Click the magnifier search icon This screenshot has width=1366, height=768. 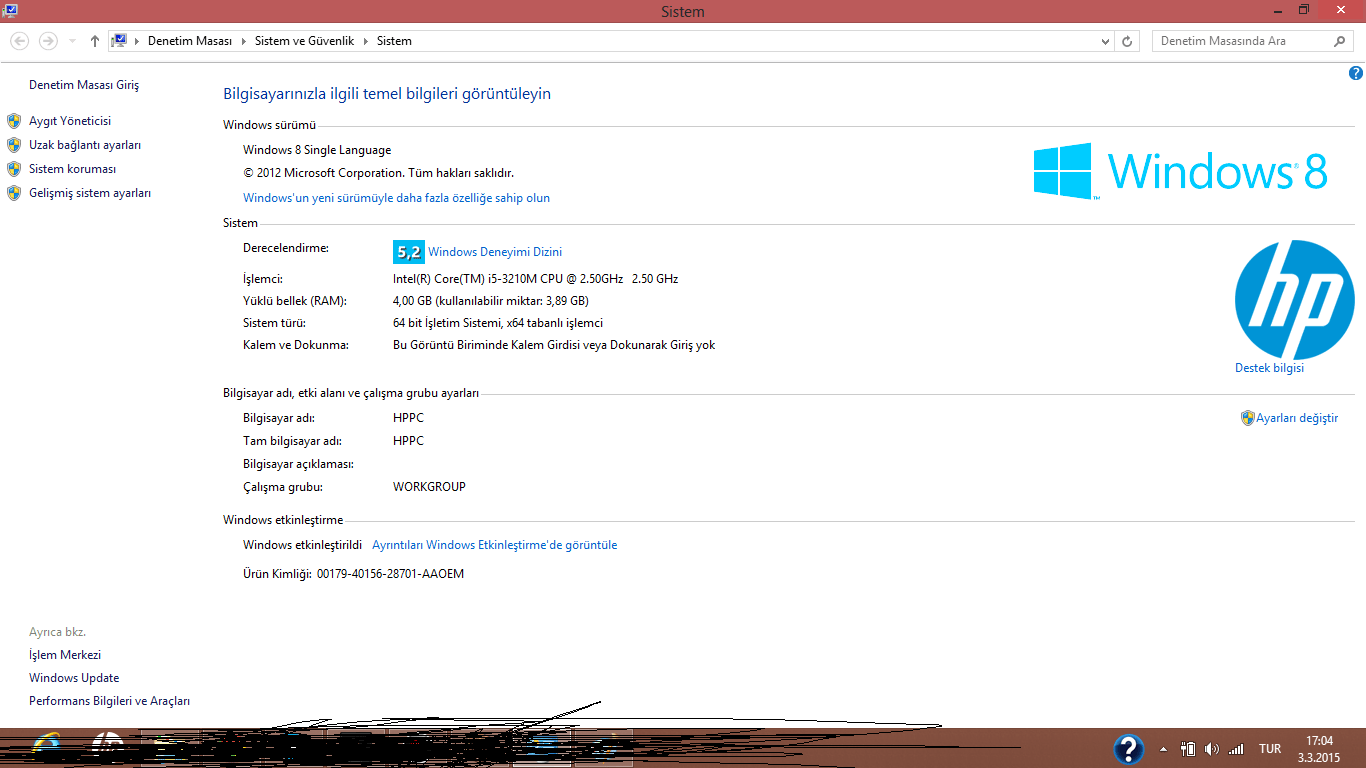1341,41
